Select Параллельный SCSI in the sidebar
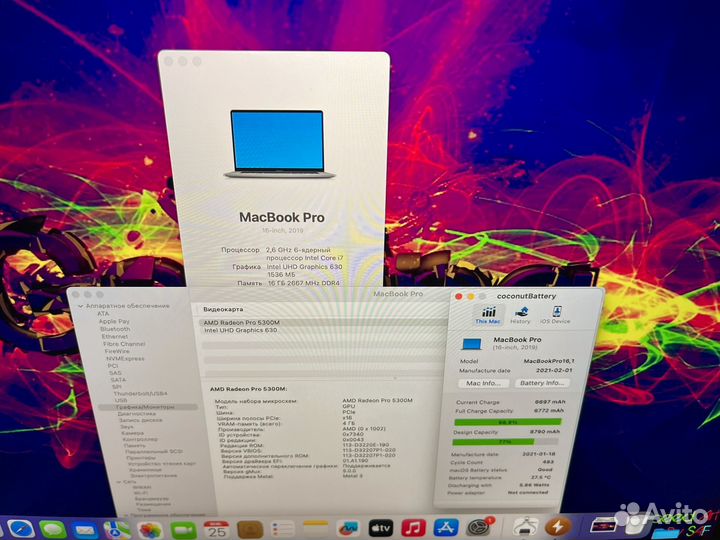Image resolution: width=720 pixels, height=540 pixels. (x=154, y=451)
